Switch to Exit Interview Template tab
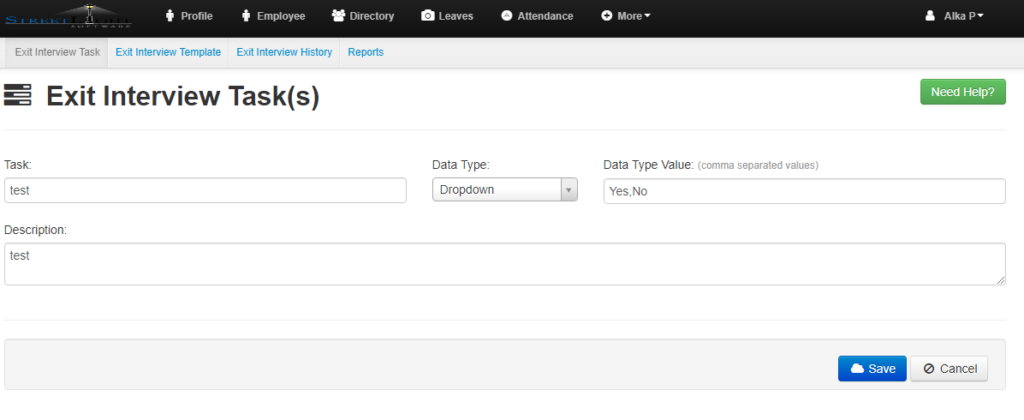Image resolution: width=1024 pixels, height=420 pixels. 168,52
